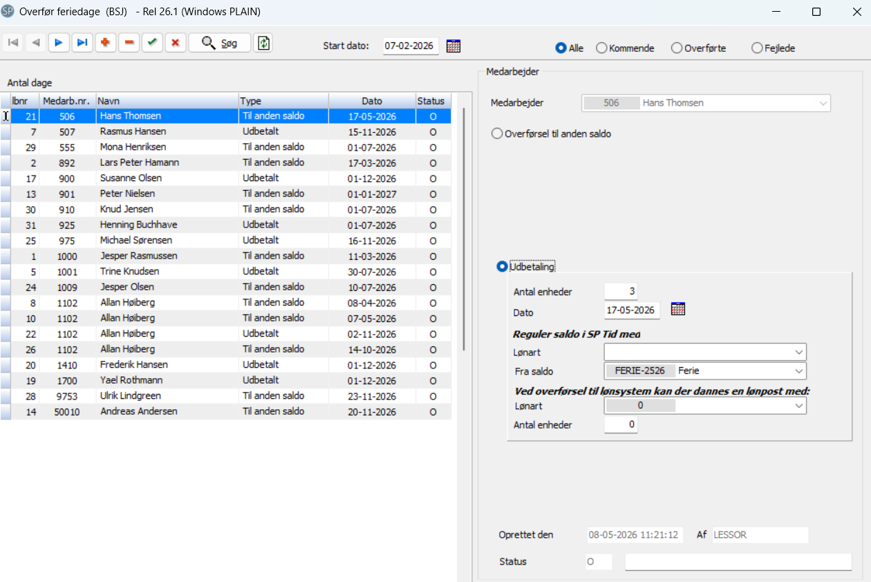Select the Alle filter radio button
Screen dimensions: 871x582
561,48
